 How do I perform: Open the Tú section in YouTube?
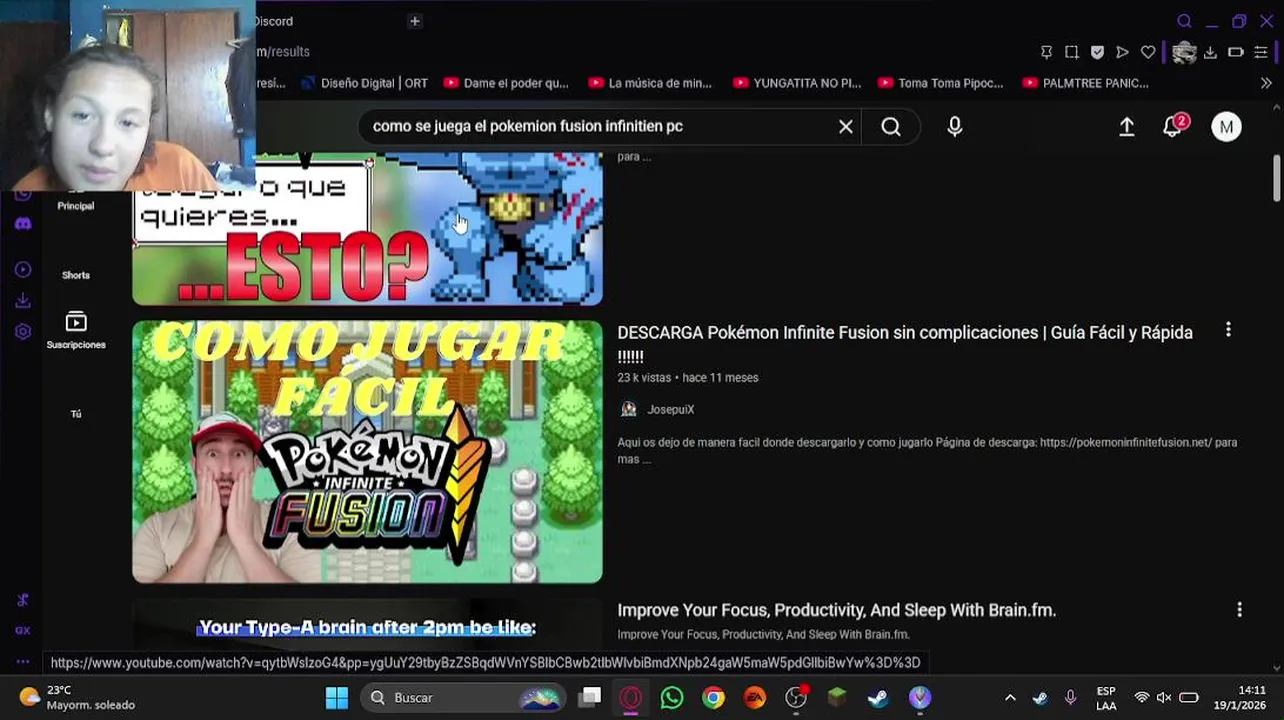(76, 414)
